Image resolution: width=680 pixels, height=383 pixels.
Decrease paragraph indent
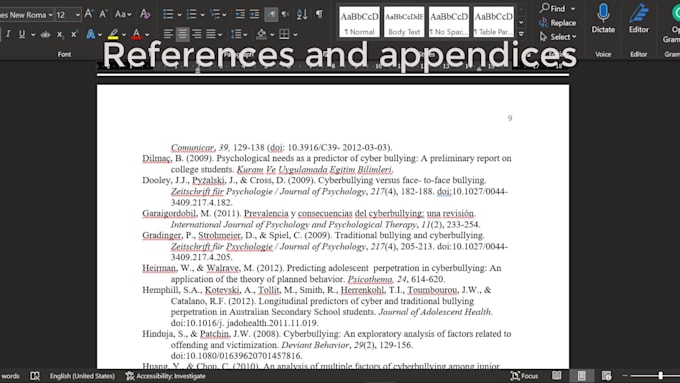(240, 14)
